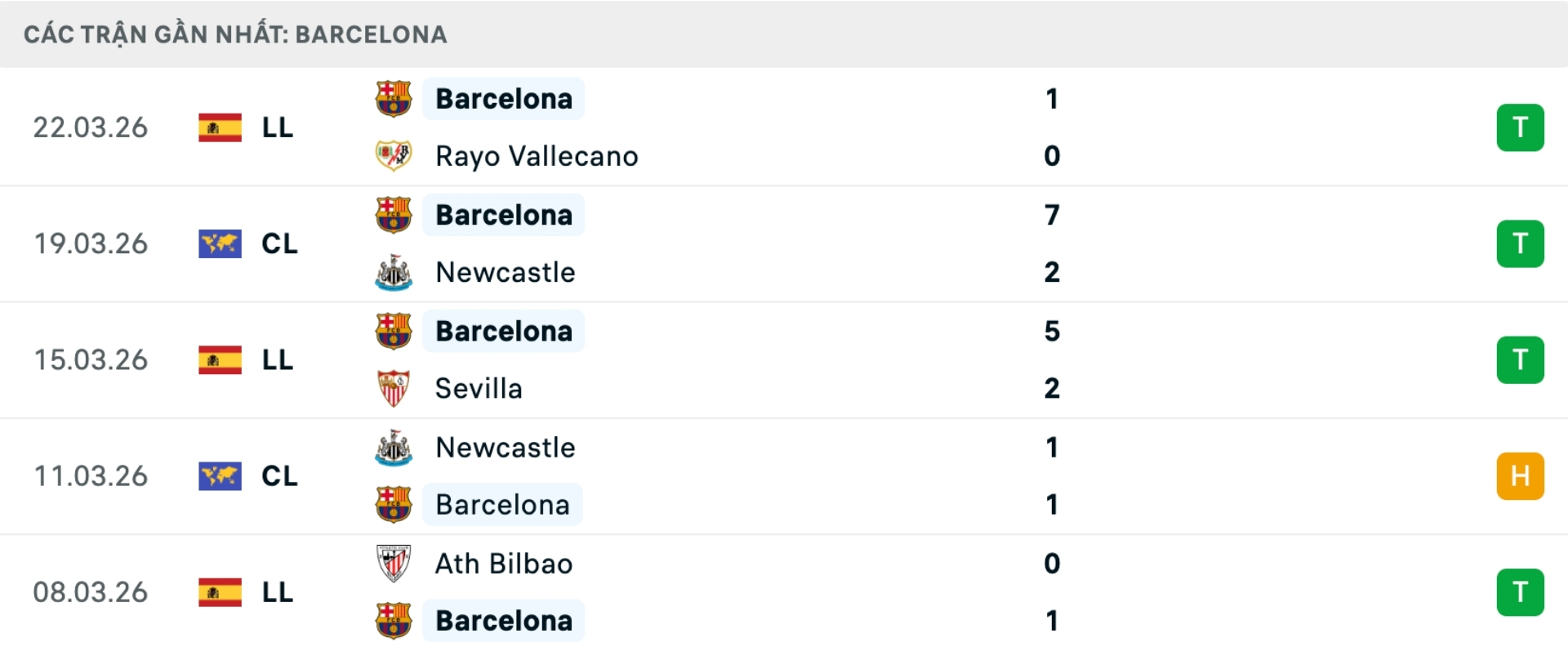Click Barcelona crest in Rayo Vallecano match
This screenshot has width=1568, height=647.
(393, 99)
